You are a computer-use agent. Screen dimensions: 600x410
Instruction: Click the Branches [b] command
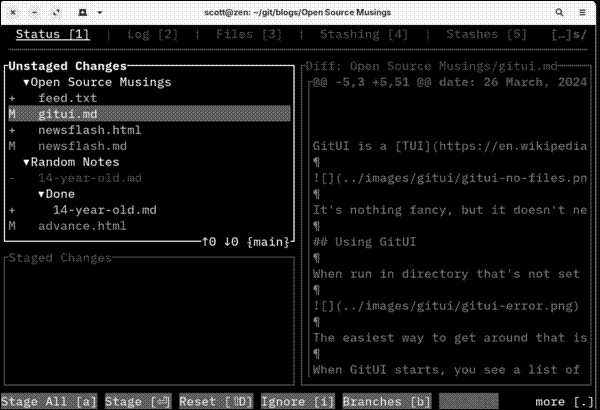pyautogui.click(x=387, y=401)
